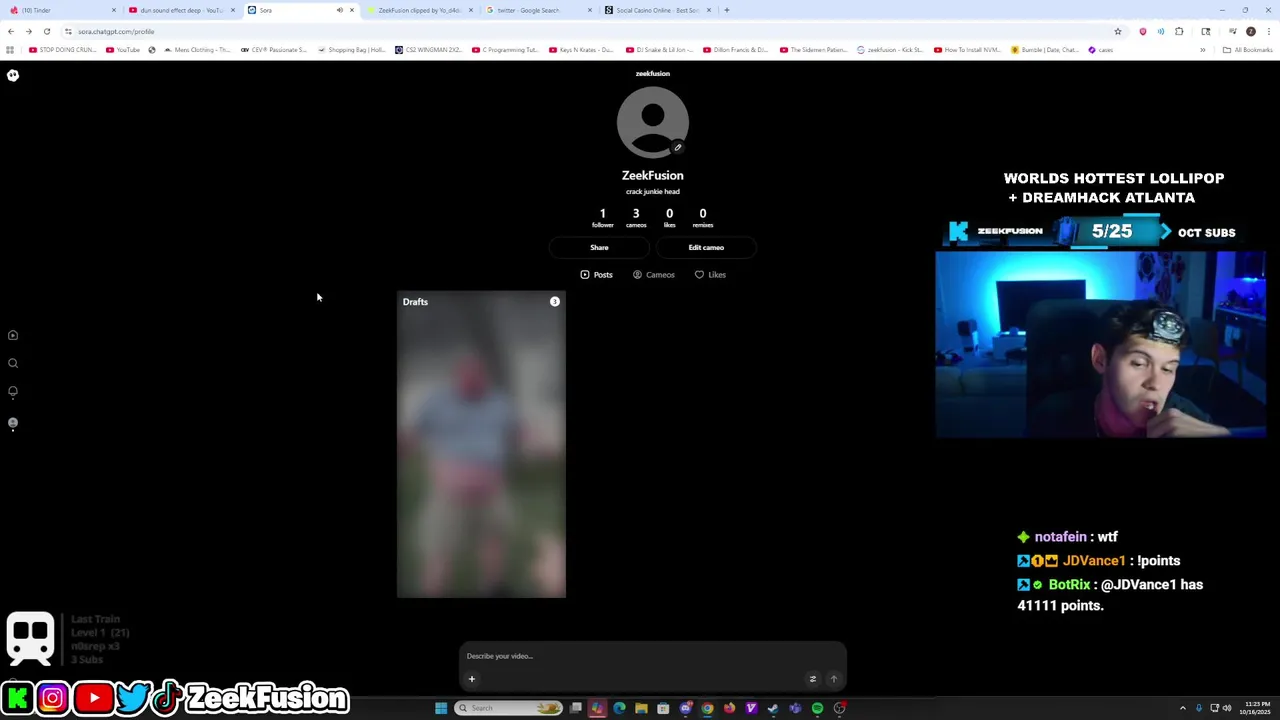Focus the Describe your video field
1280x720 pixels.
tap(652, 656)
